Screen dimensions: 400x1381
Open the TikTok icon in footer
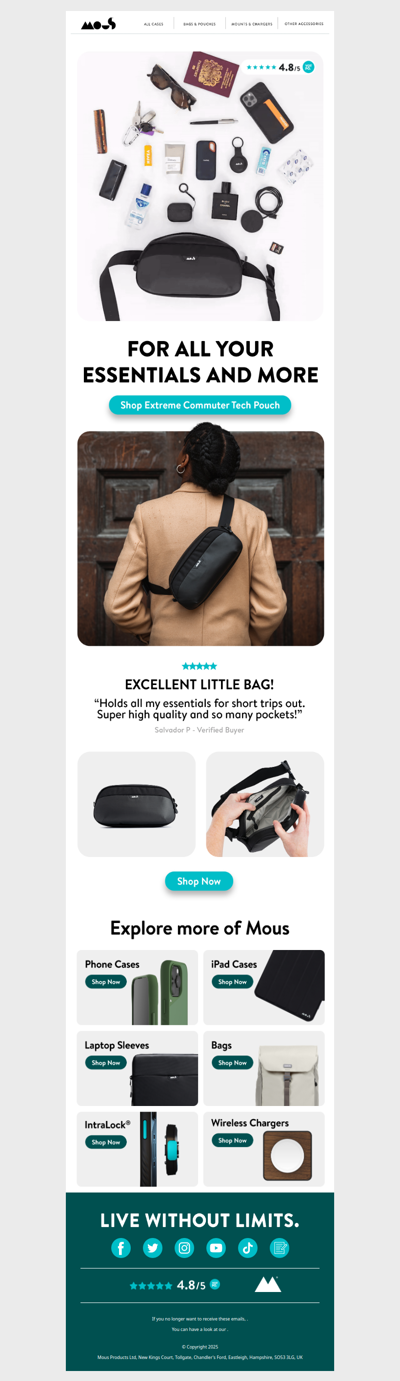248,1247
